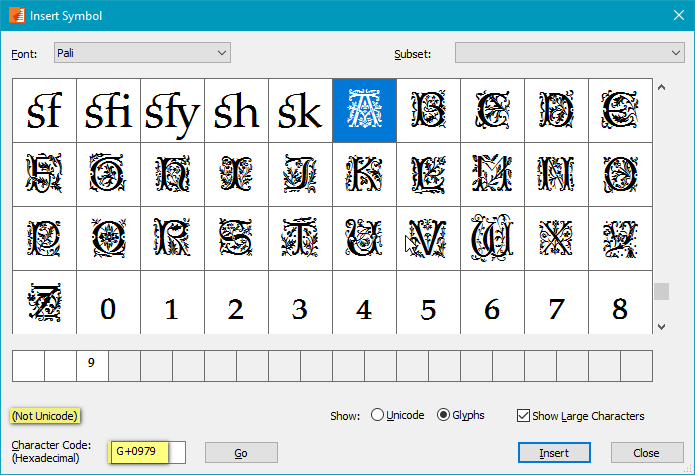Image resolution: width=695 pixels, height=475 pixels.
Task: Select the ornamental F glyph
Action: point(44,175)
